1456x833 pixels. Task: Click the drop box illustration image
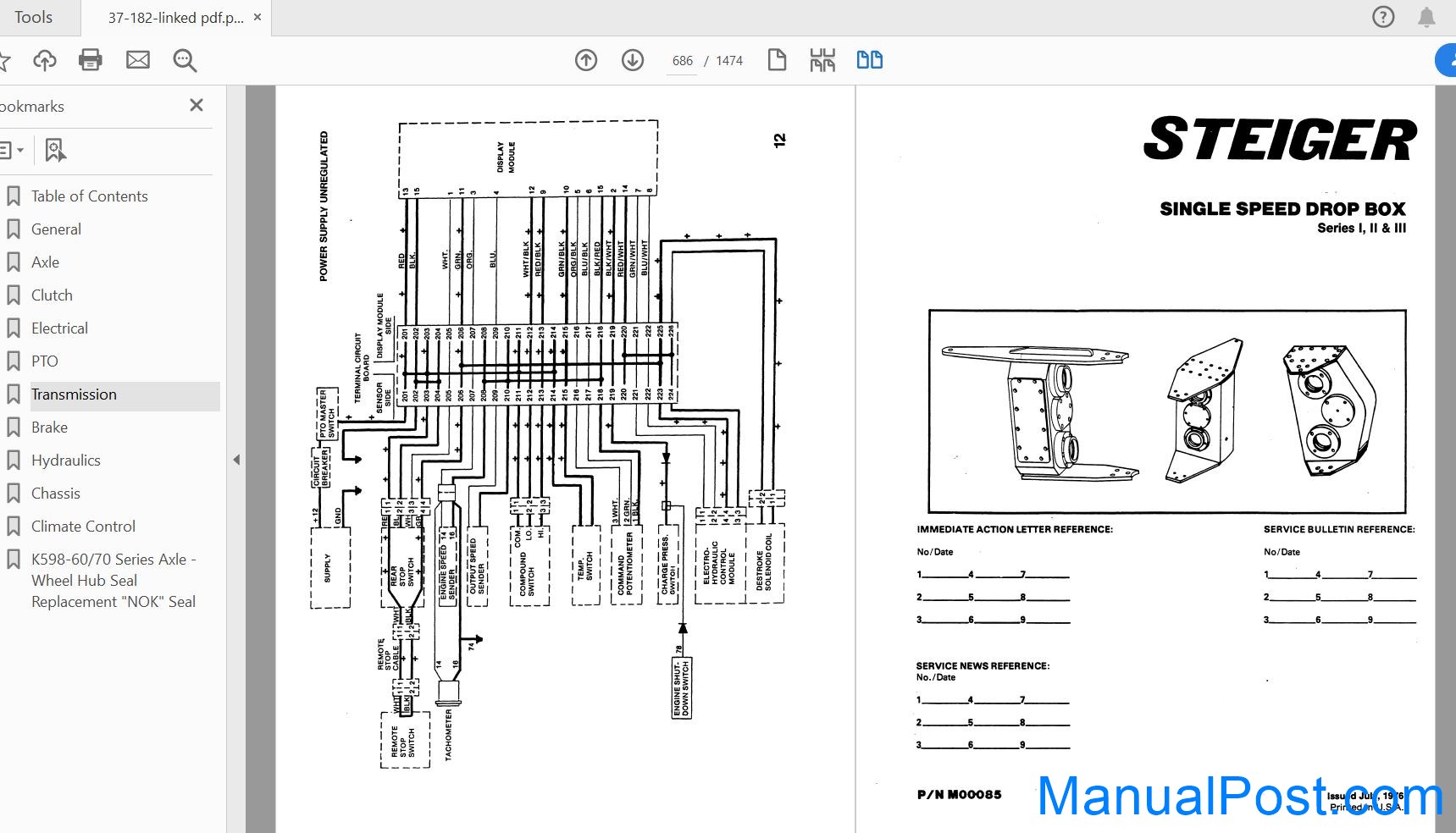(1167, 411)
